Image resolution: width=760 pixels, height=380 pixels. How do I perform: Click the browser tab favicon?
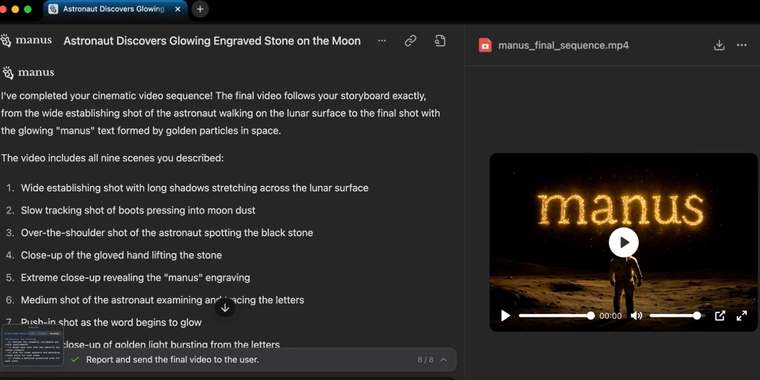[53, 9]
